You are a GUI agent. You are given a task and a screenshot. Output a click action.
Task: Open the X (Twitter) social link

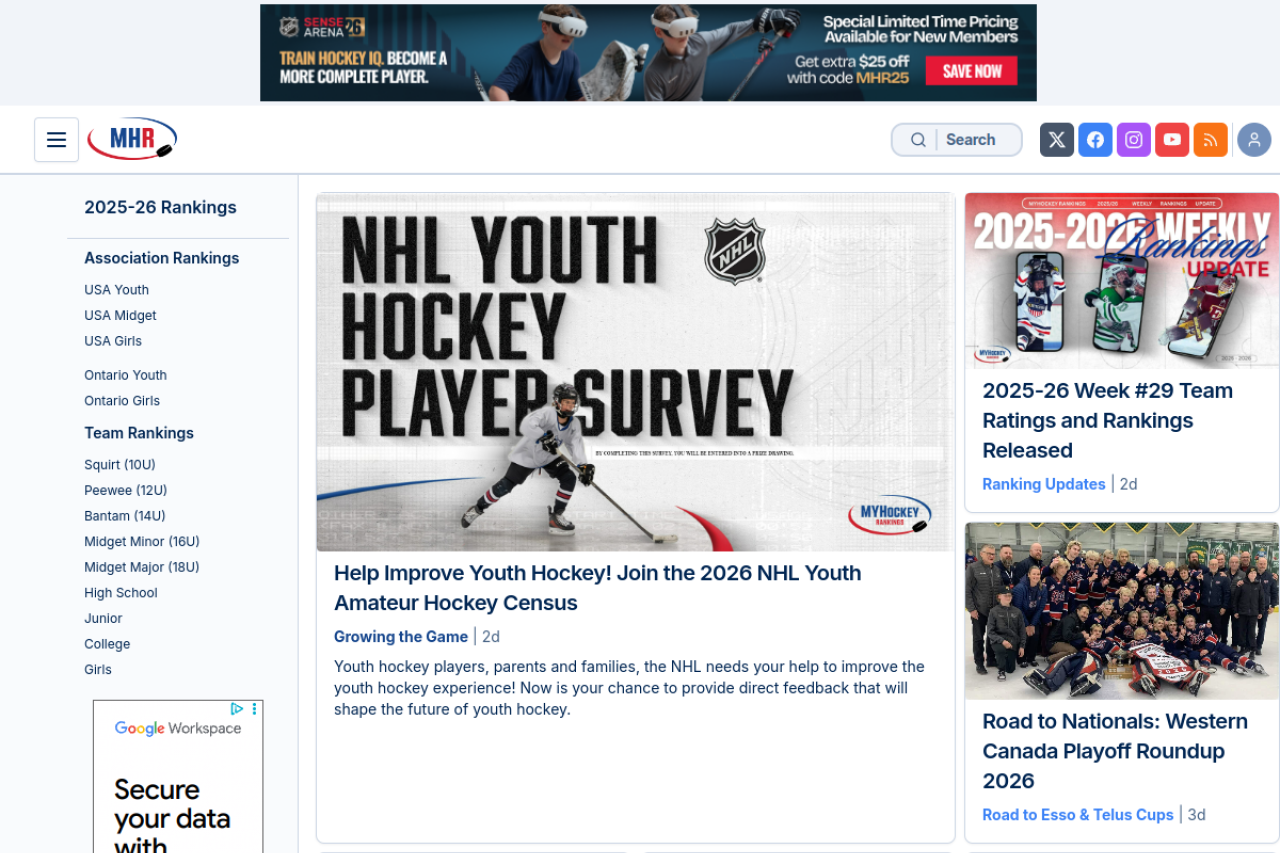point(1057,140)
